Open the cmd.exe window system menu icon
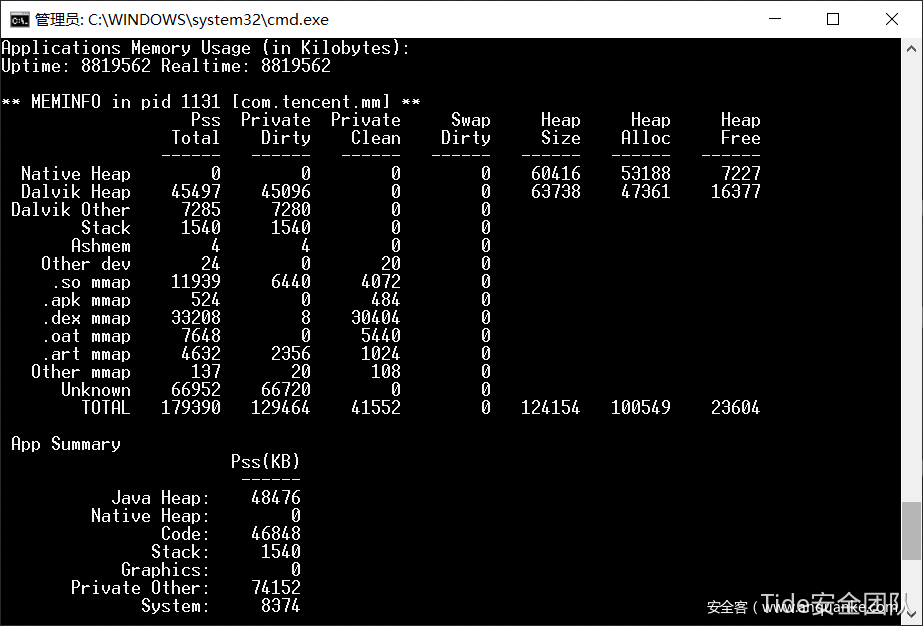 click(x=18, y=19)
